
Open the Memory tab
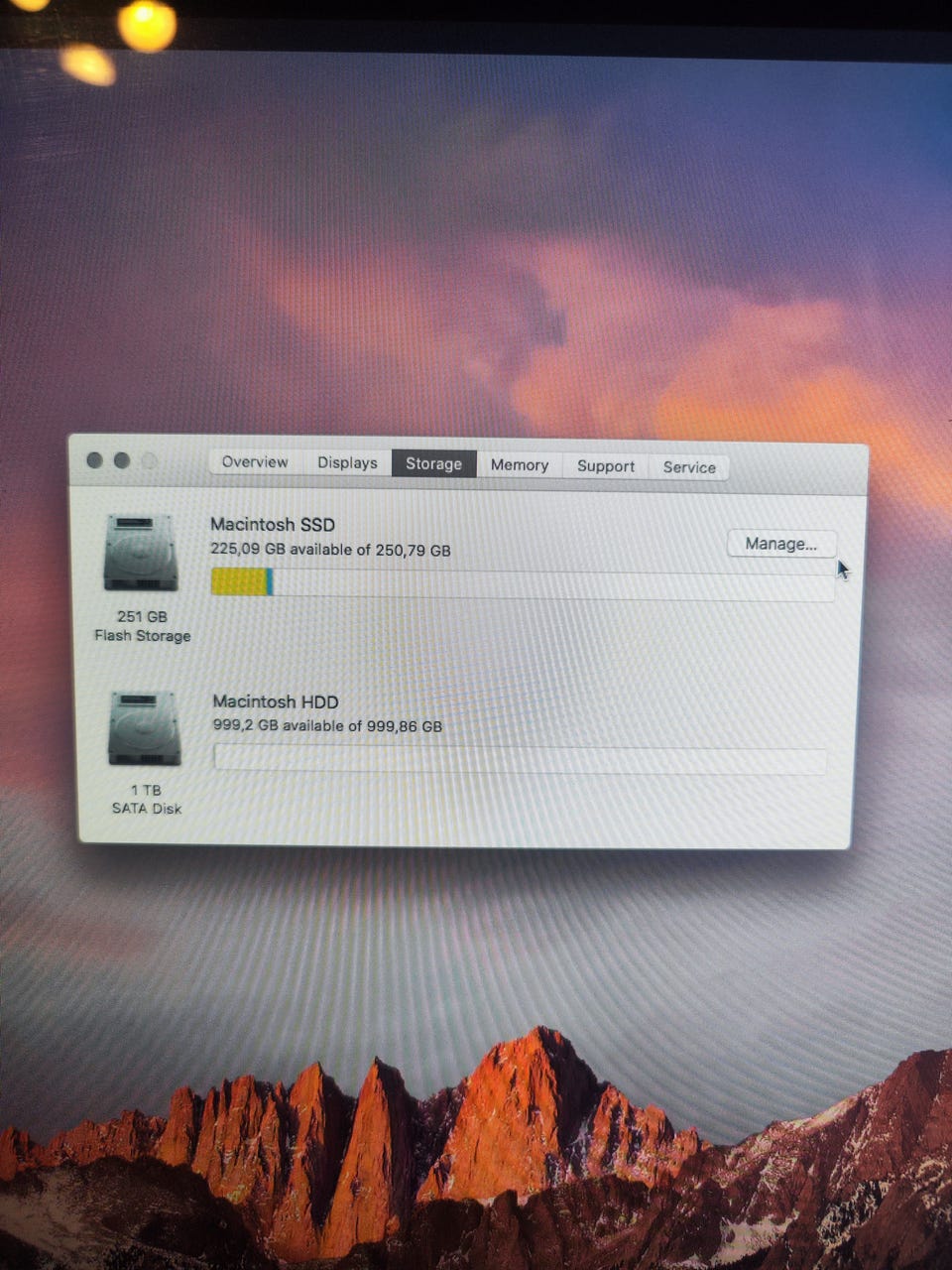(x=520, y=465)
